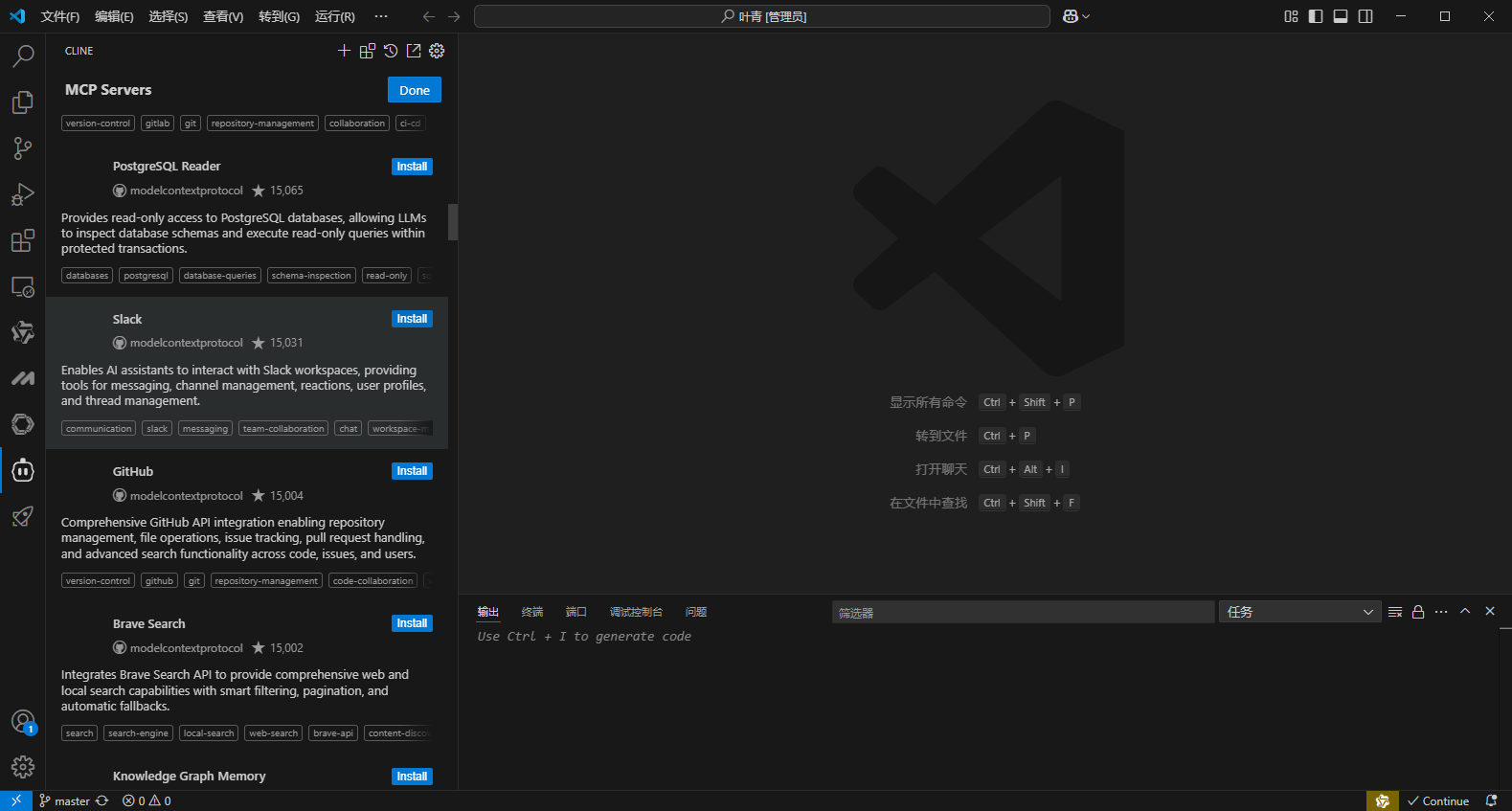Install PostgreSQL Reader server
Screen dimensions: 1512x811
pyautogui.click(x=412, y=167)
